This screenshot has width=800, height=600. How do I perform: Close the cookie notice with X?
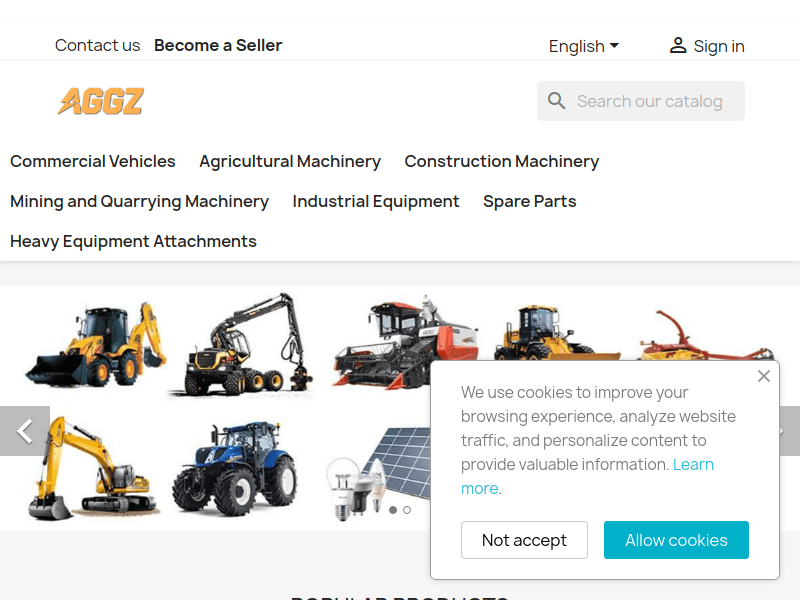point(763,376)
